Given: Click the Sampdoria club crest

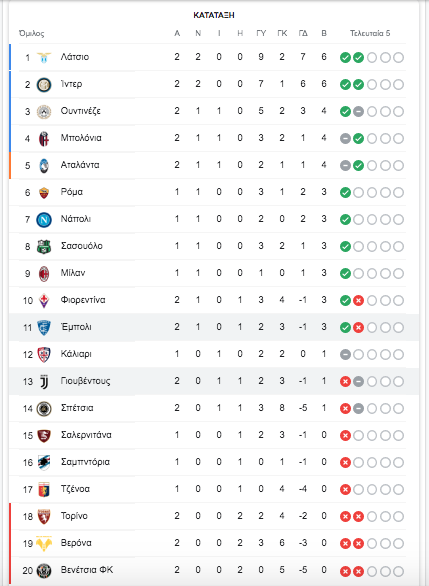Looking at the screenshot, I should click(44, 463).
